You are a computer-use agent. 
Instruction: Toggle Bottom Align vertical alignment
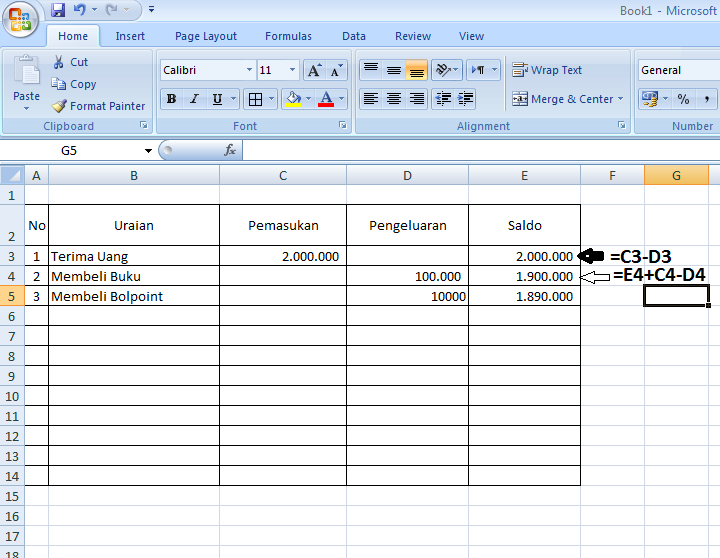(416, 70)
